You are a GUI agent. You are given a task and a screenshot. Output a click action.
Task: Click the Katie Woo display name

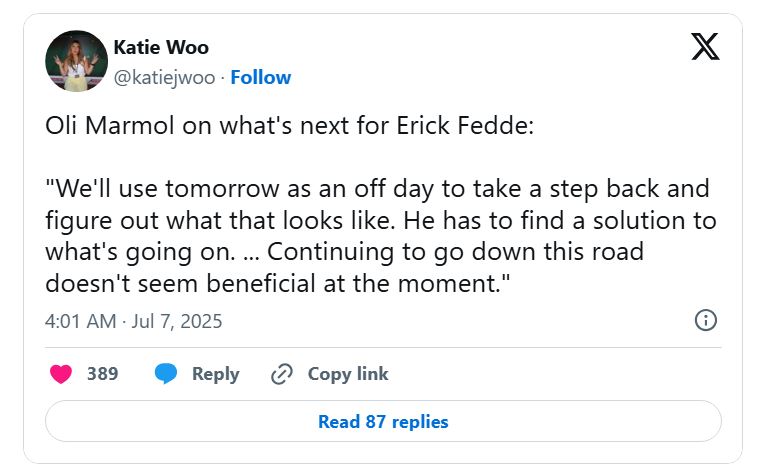(x=161, y=47)
